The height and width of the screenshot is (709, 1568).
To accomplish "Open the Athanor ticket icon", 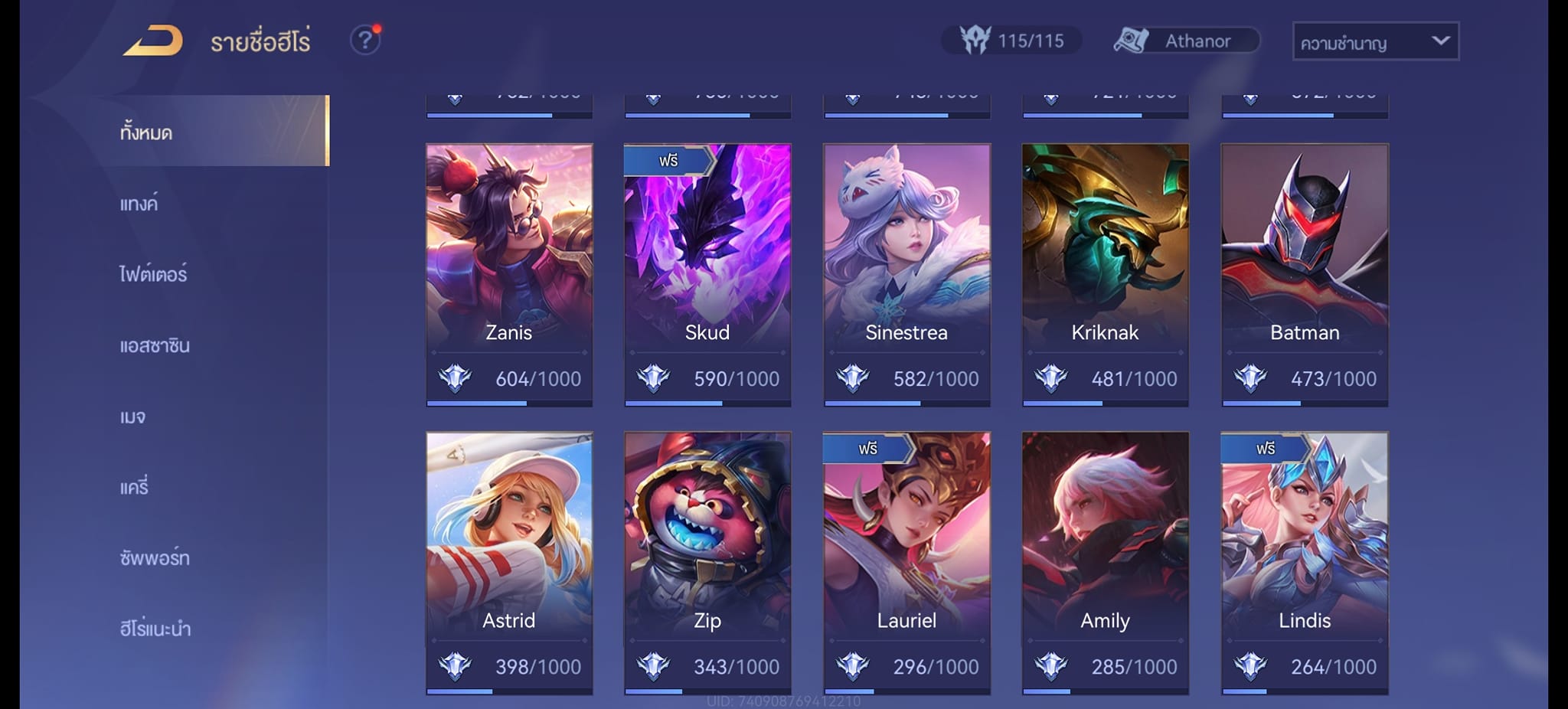I will pyautogui.click(x=1131, y=40).
